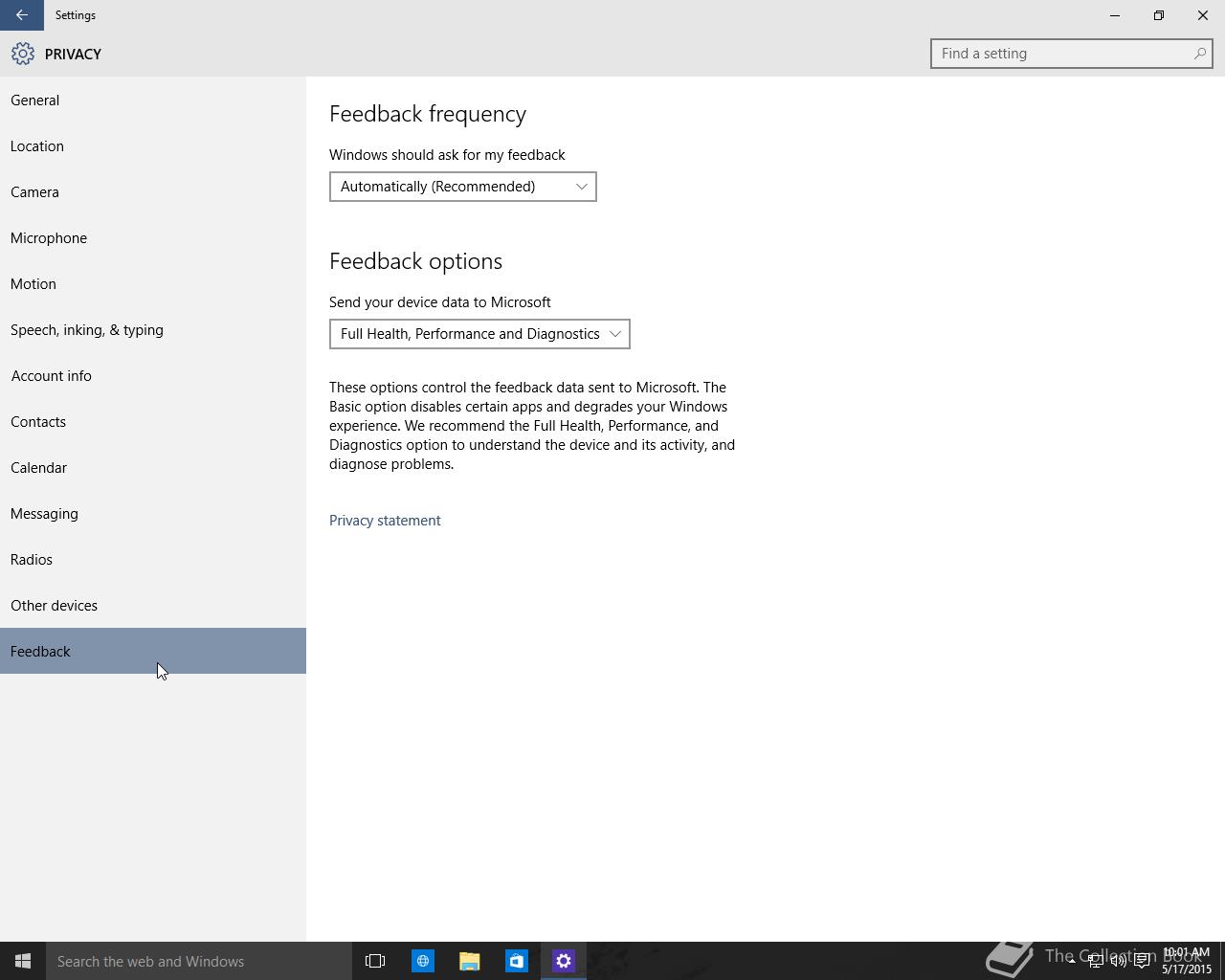Click the taskbar clock and date
Screen dimensions: 1225x980
pos(1187,961)
